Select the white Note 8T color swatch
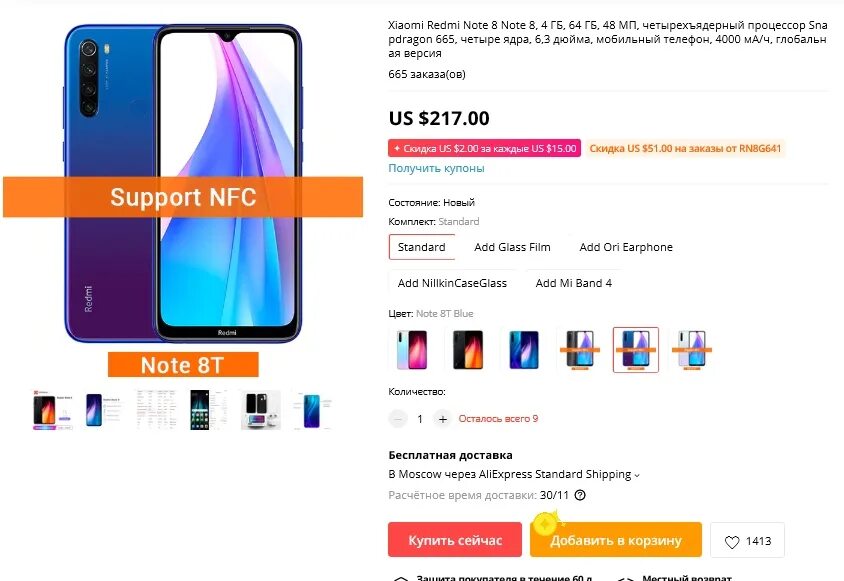The width and height of the screenshot is (844, 581). coord(692,350)
